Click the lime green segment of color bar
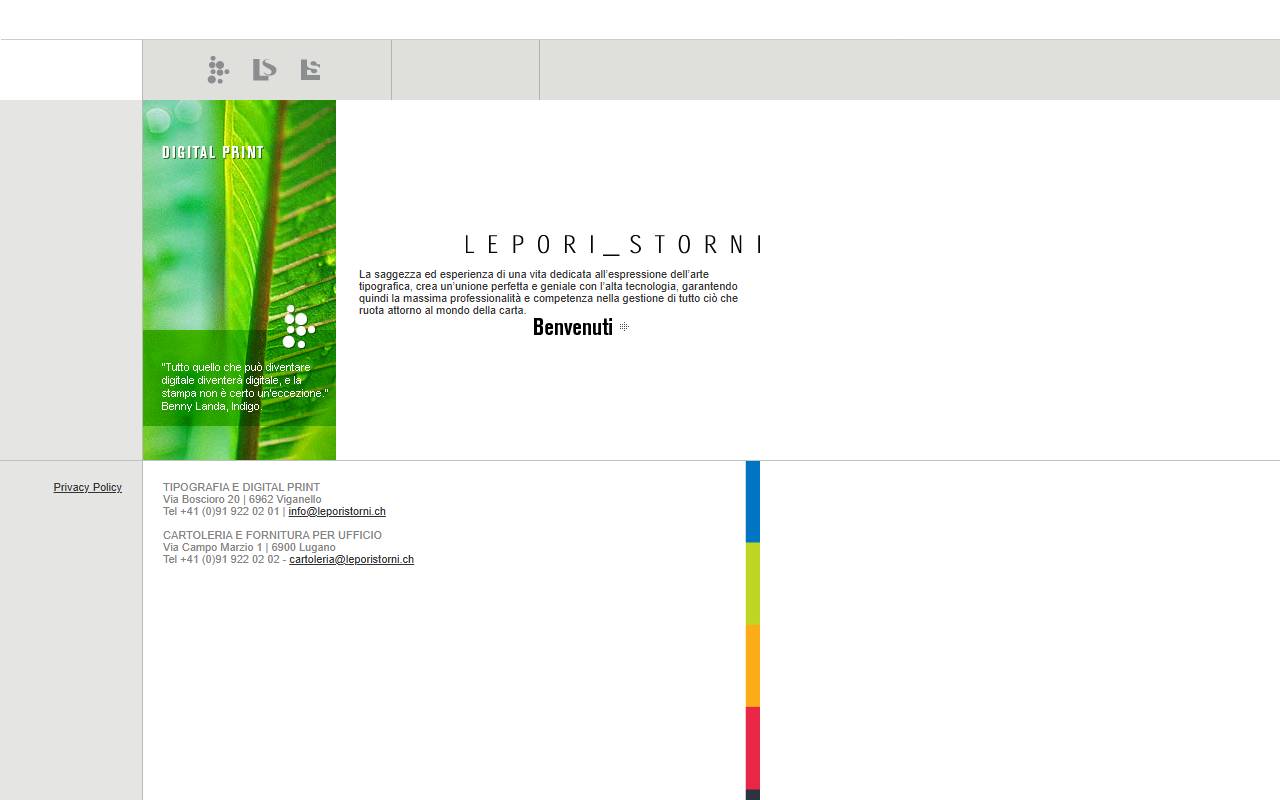Screen dimensions: 1280x800 pyautogui.click(x=753, y=584)
